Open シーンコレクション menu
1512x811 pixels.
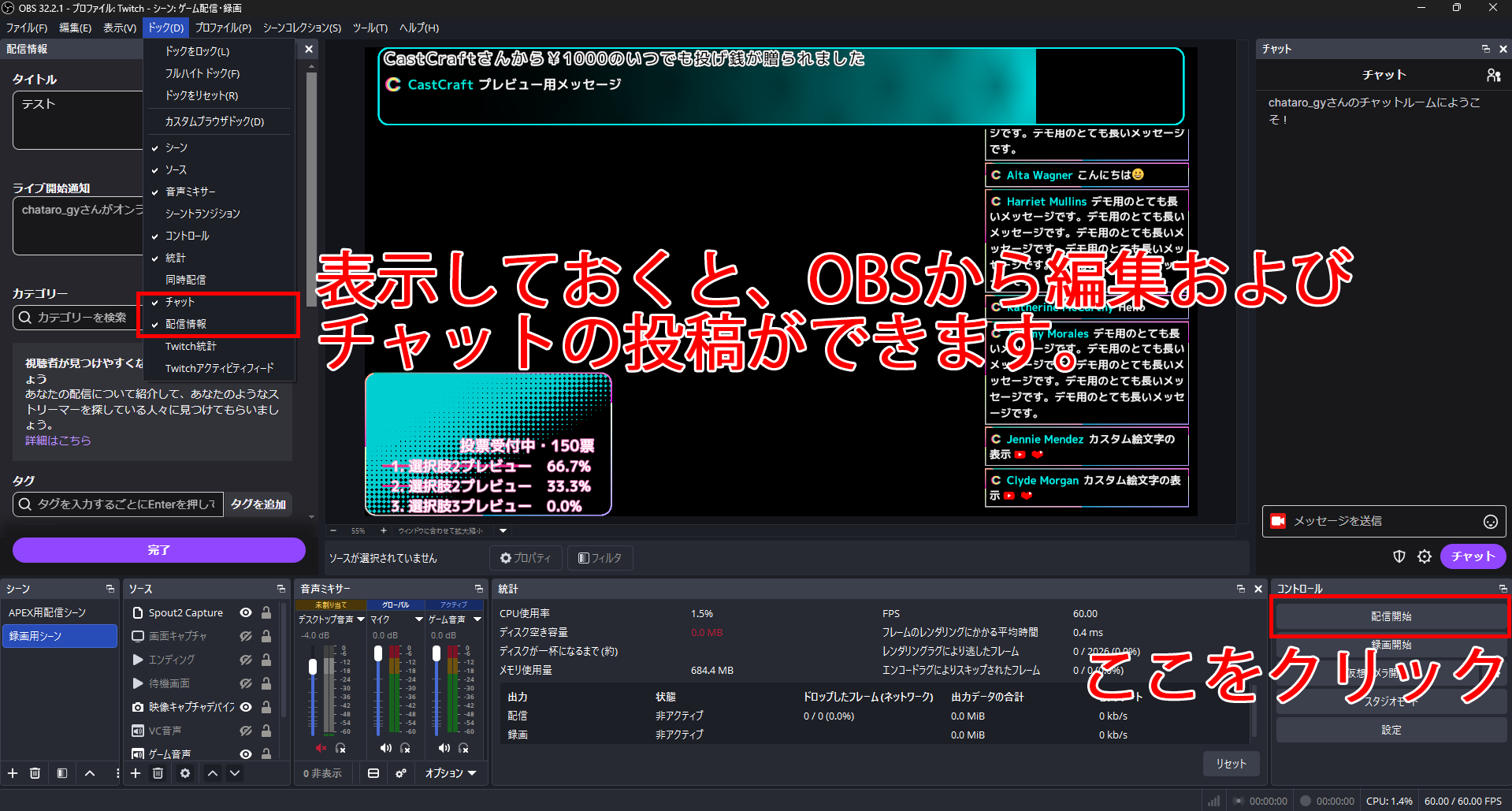(302, 28)
